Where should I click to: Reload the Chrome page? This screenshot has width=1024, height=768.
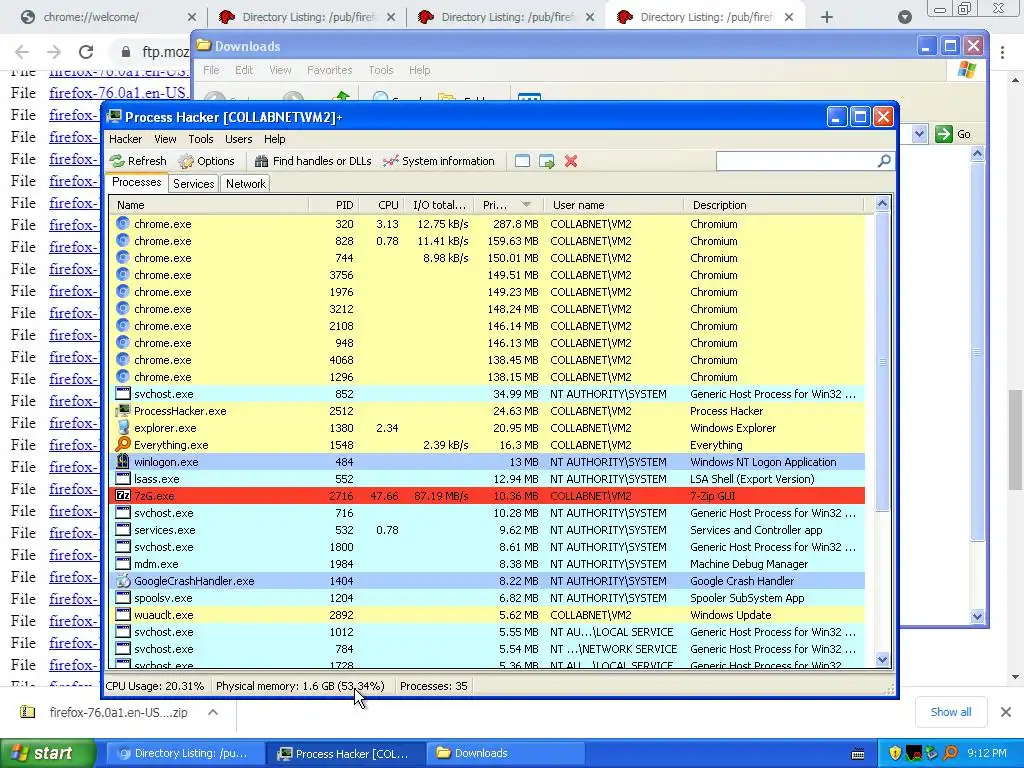[x=86, y=52]
